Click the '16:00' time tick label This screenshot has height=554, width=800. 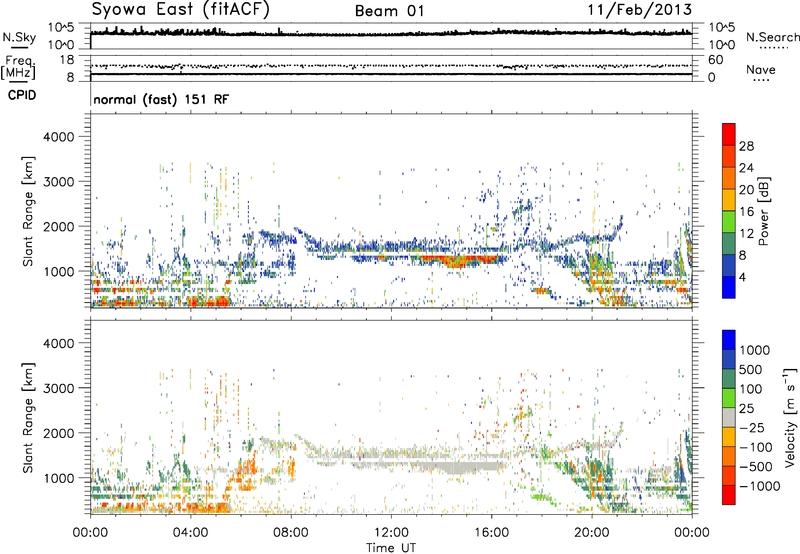click(x=492, y=533)
